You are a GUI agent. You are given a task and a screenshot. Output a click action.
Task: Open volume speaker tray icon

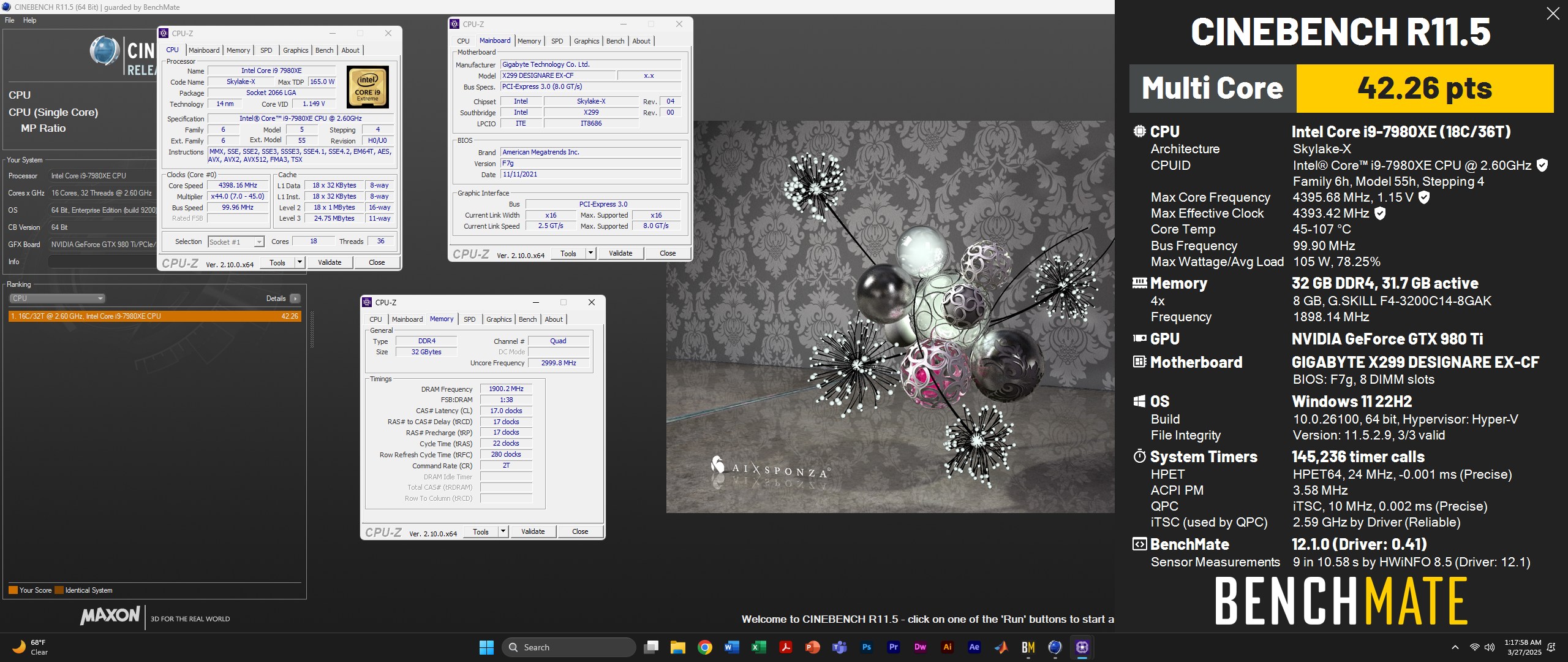click(x=1489, y=647)
